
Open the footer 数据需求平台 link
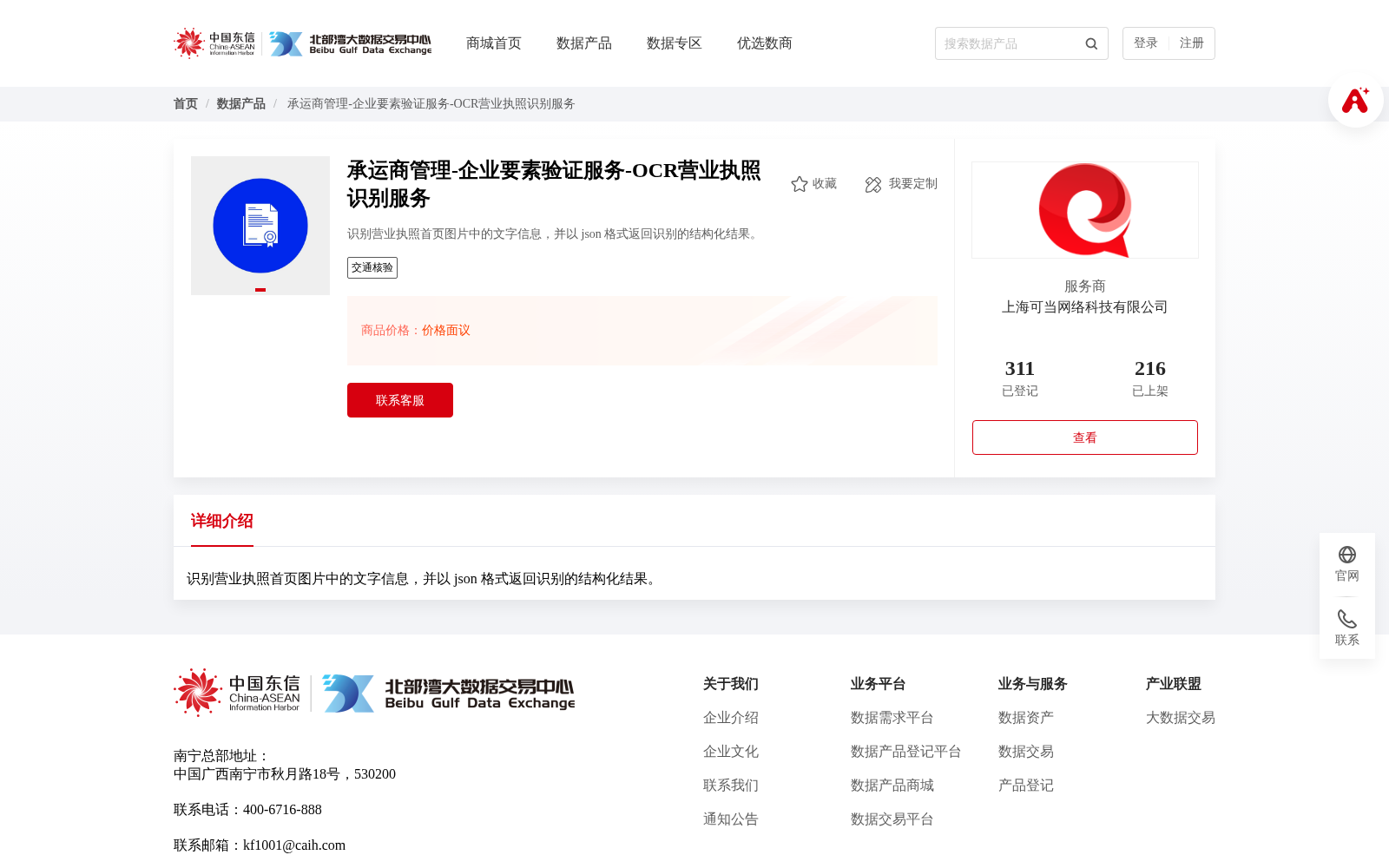click(892, 718)
